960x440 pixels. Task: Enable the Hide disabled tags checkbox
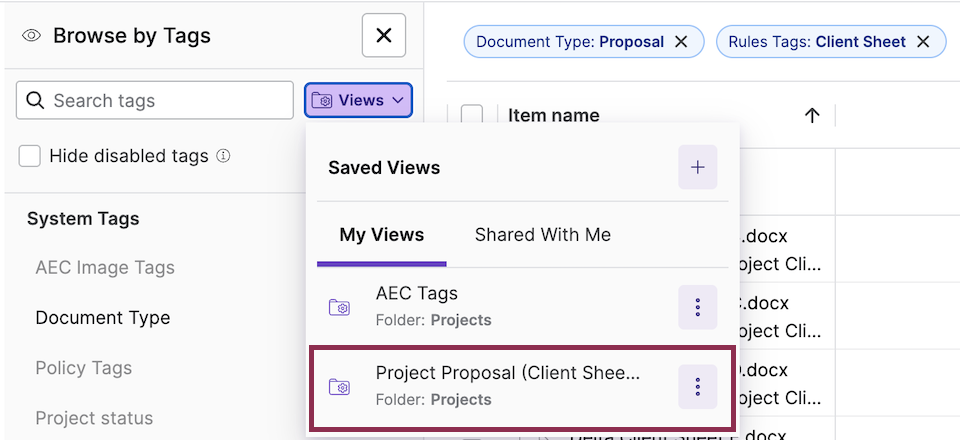point(30,156)
